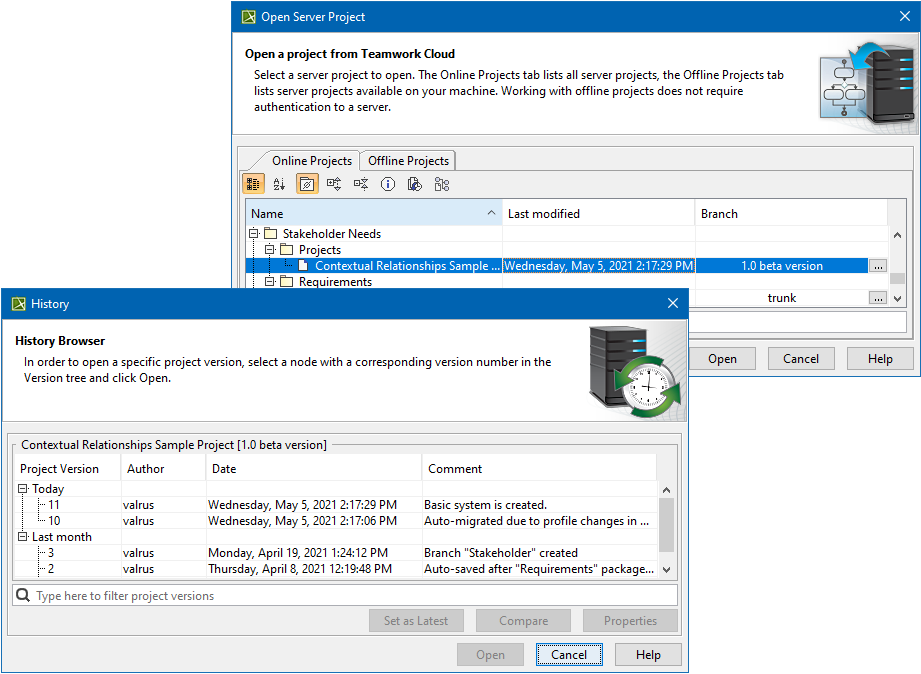
Task: Click the Contextual Relationships project file icon
Action: click(x=303, y=266)
